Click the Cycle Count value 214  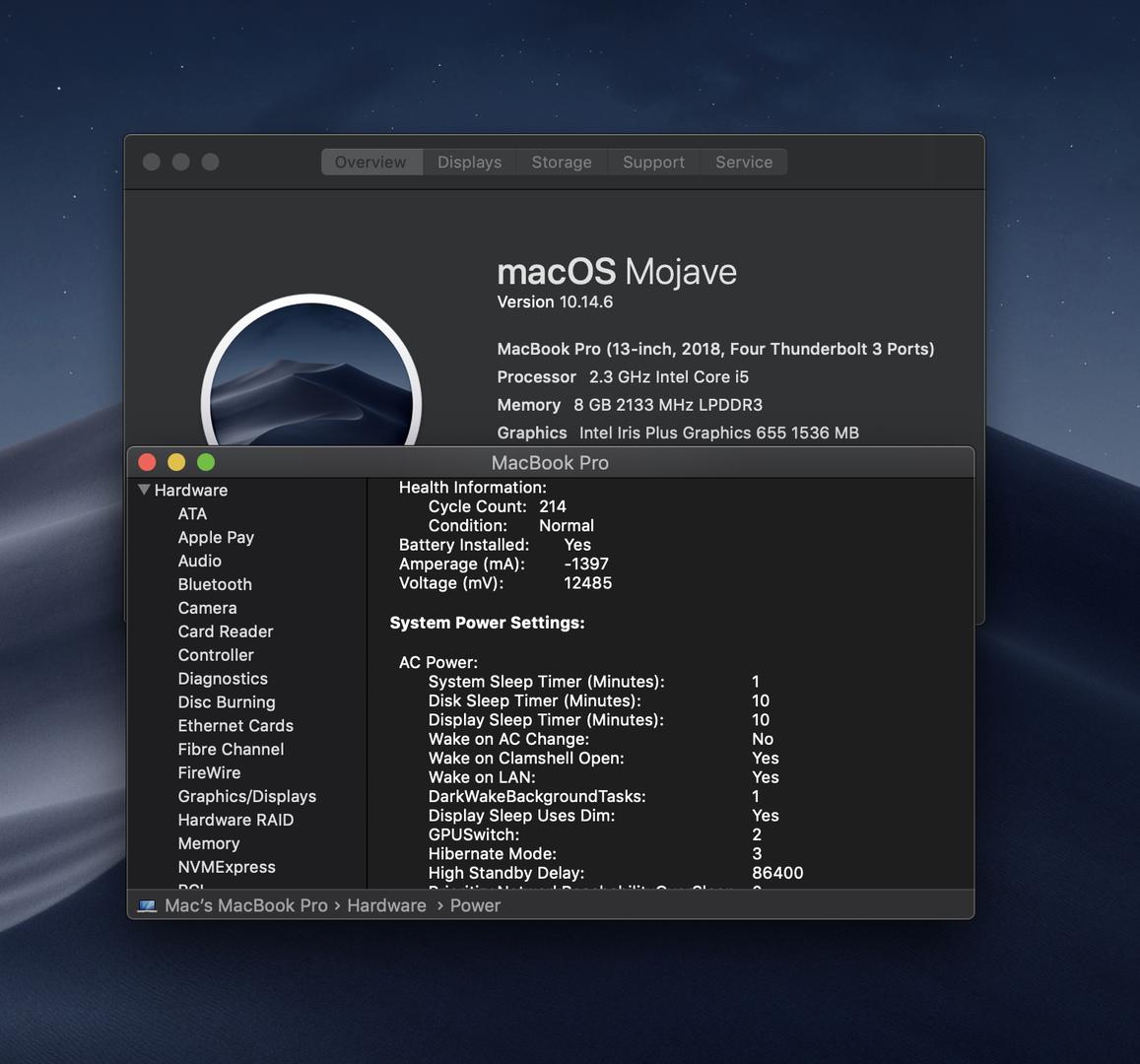tap(553, 506)
